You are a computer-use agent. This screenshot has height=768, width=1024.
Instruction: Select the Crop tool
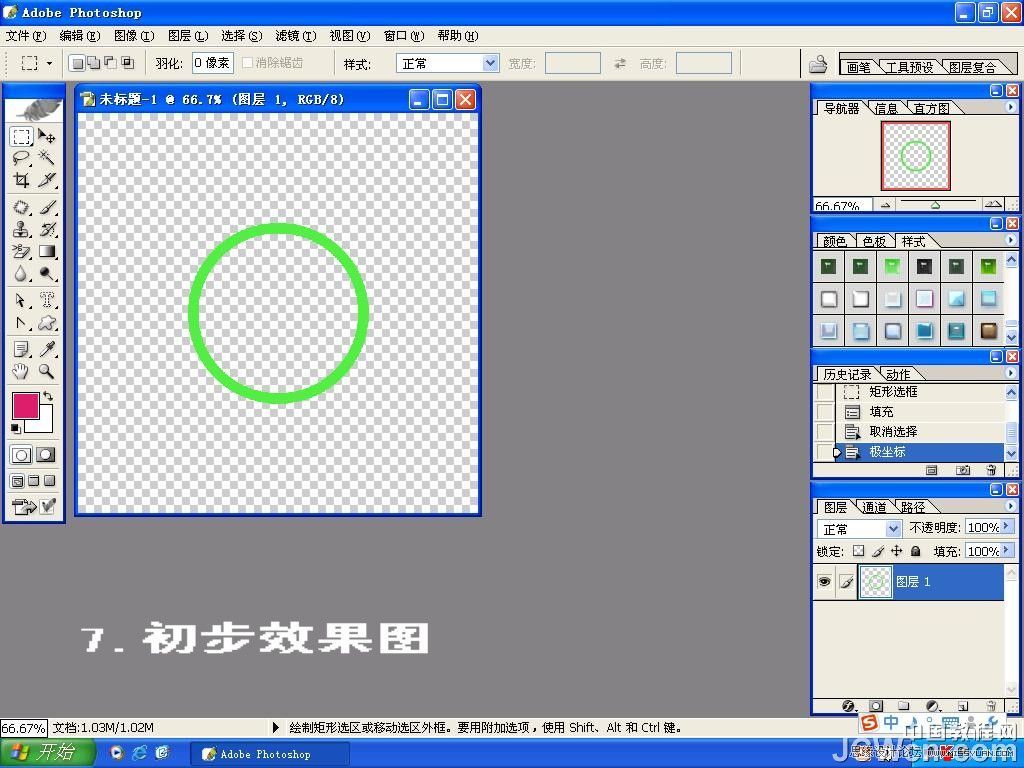22,180
